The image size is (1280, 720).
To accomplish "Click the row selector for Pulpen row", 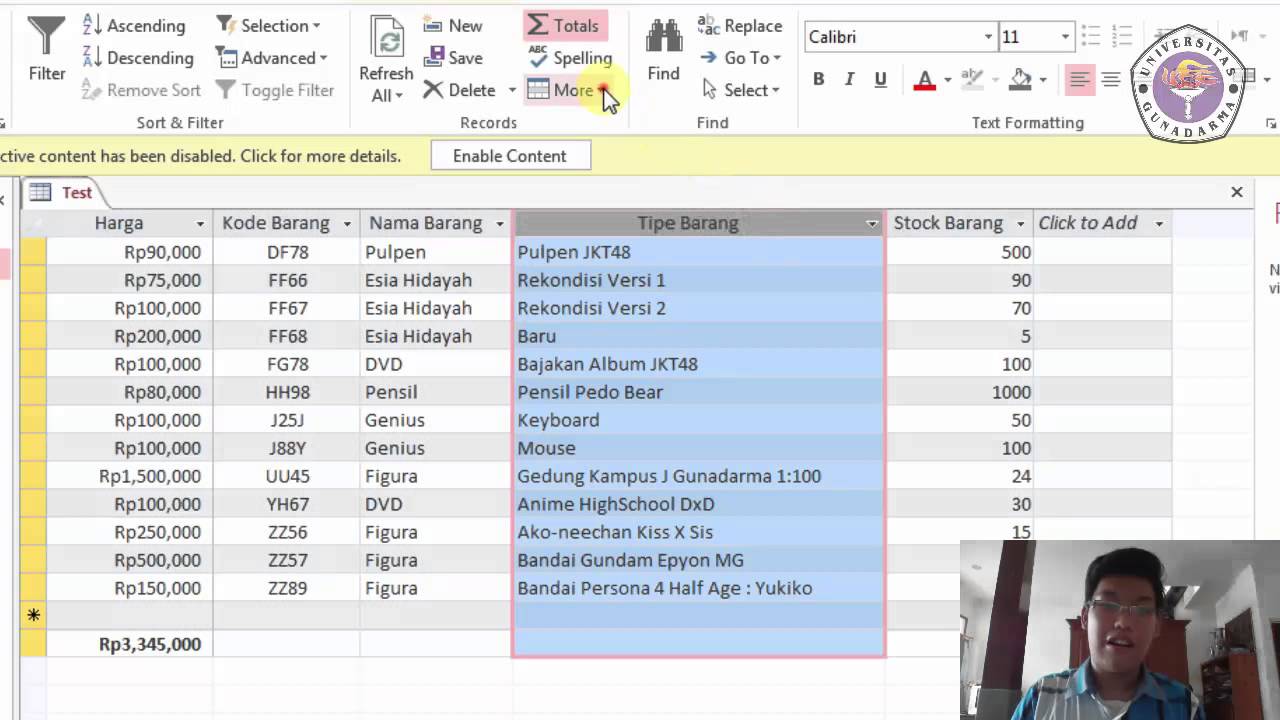I will coord(33,252).
